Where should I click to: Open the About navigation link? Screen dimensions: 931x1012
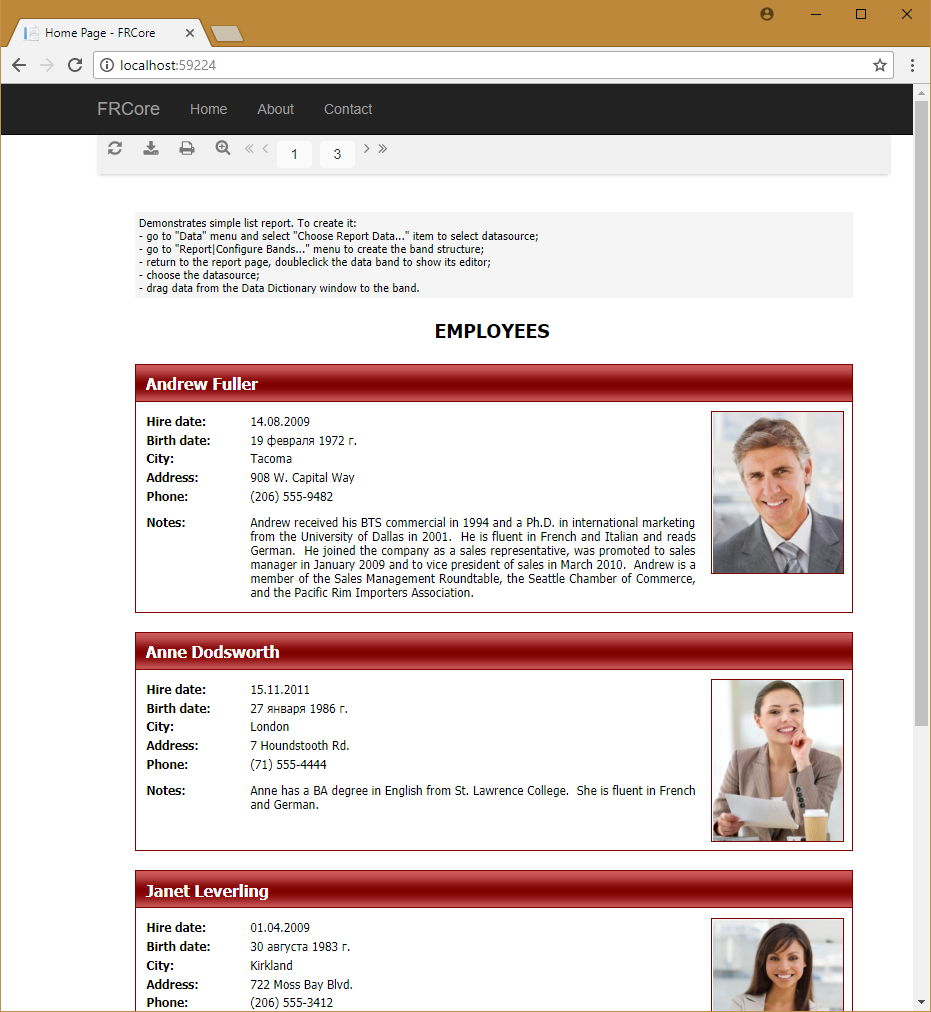point(276,109)
